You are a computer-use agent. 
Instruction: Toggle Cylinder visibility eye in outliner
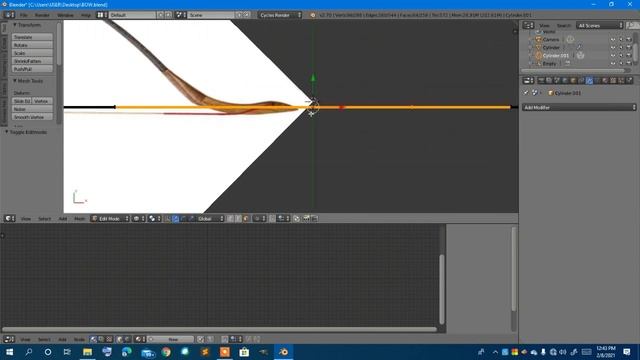[613, 48]
